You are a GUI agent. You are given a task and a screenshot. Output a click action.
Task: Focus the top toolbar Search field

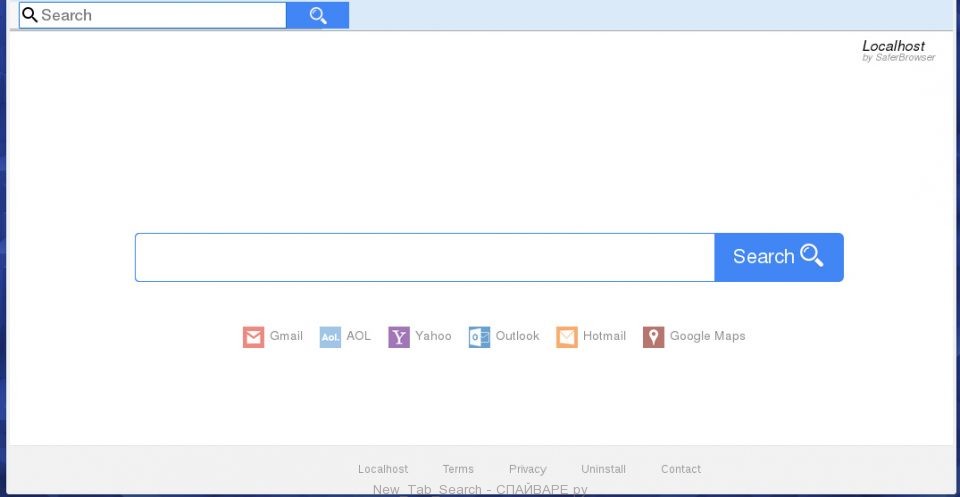152,15
